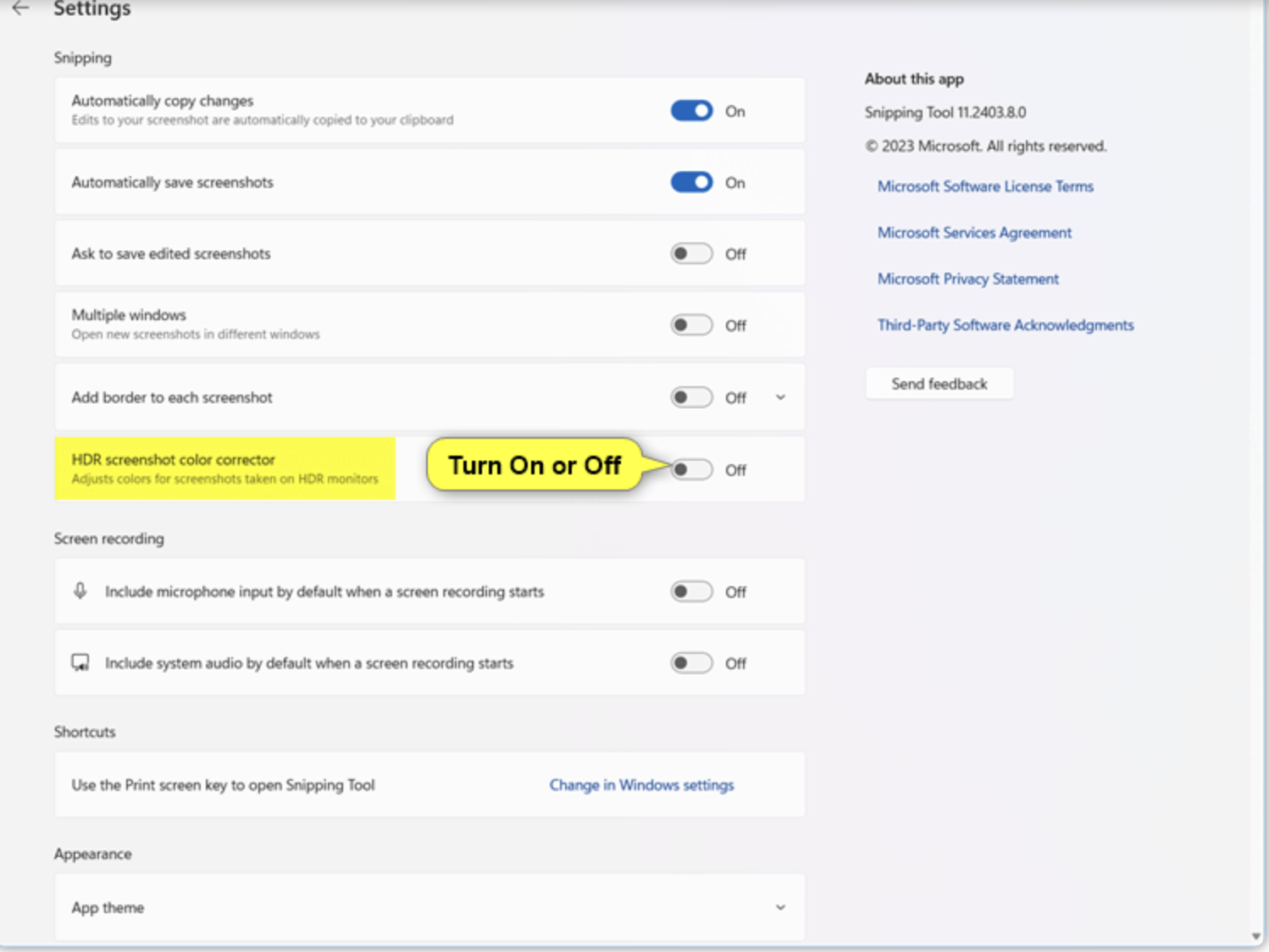Open Third-Party Software Acknowledgments link

click(x=1005, y=325)
